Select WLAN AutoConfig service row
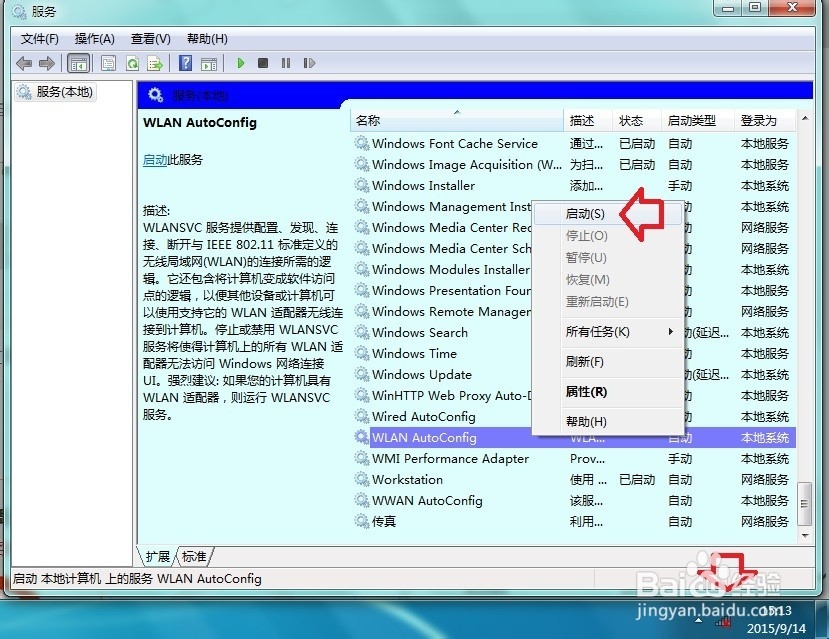This screenshot has width=829, height=639. pyautogui.click(x=574, y=438)
